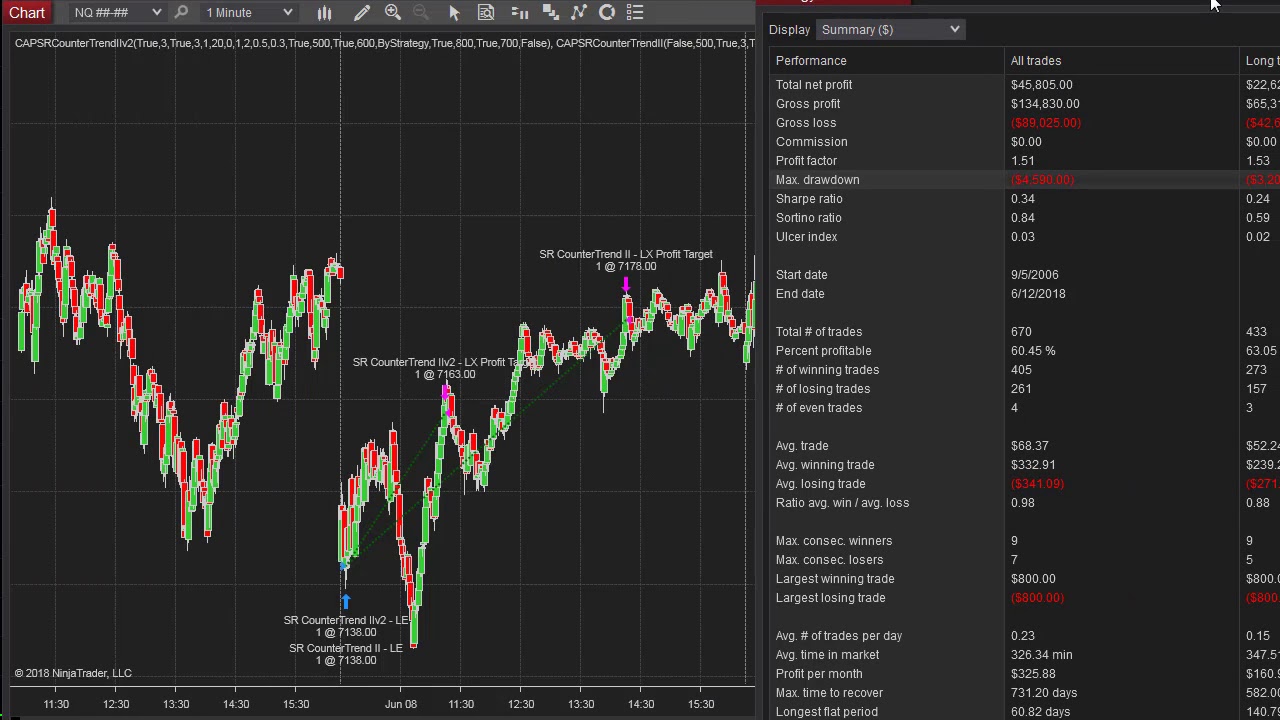Click Percent profitable value 60.45 %
1280x720 pixels.
(1033, 351)
